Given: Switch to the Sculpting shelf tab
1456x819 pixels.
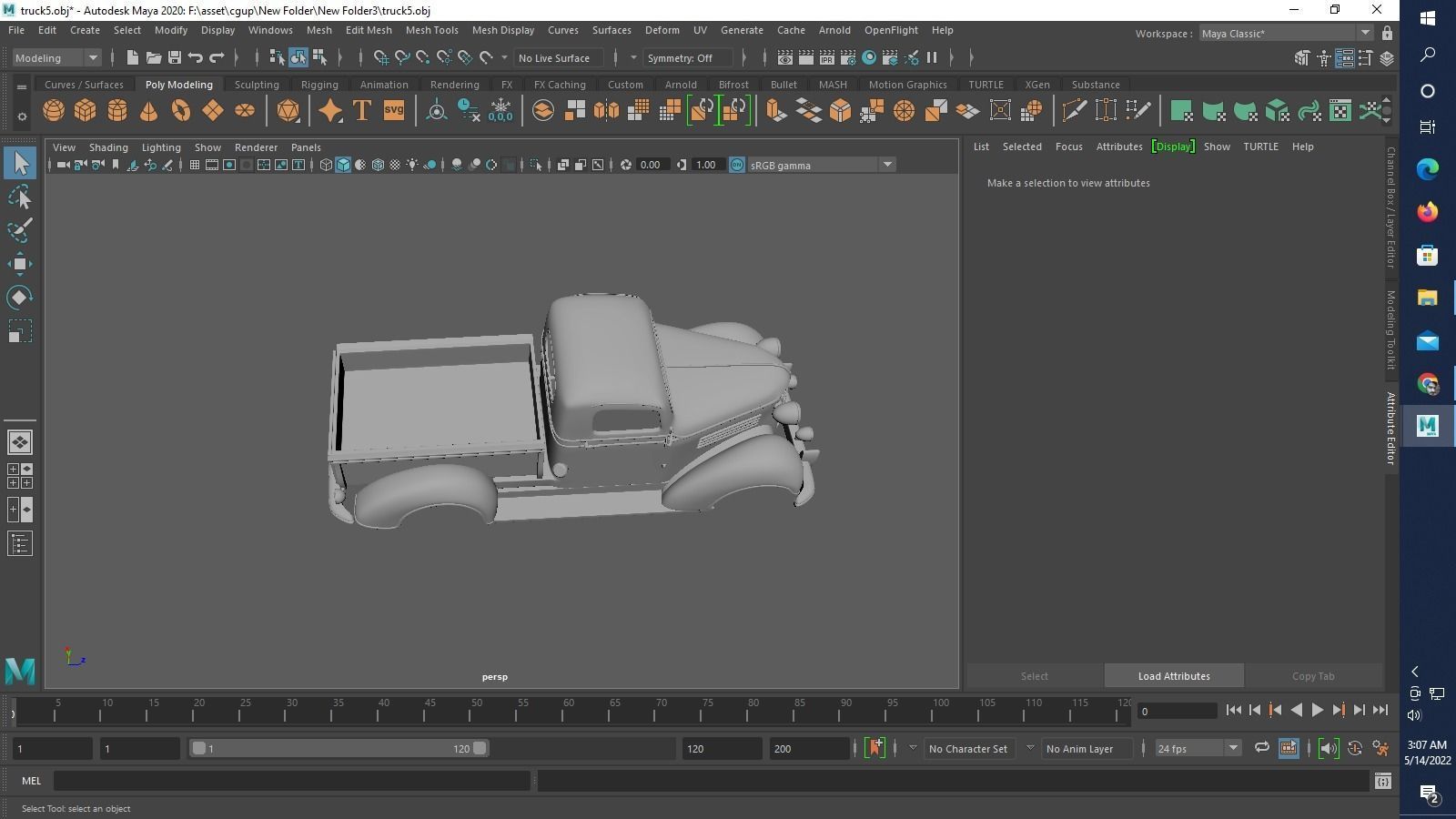Looking at the screenshot, I should pyautogui.click(x=257, y=85).
